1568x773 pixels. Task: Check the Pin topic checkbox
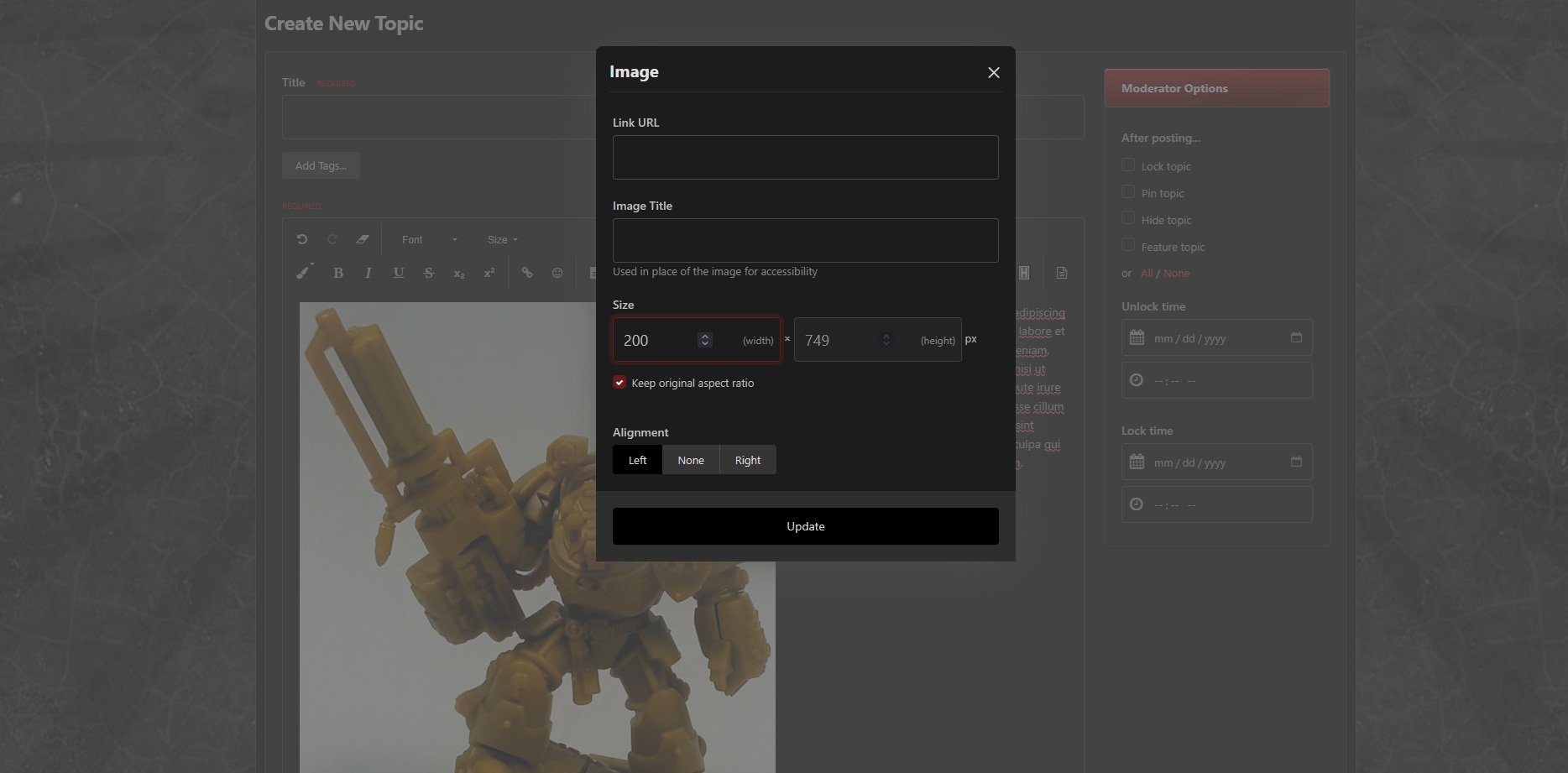click(1128, 192)
